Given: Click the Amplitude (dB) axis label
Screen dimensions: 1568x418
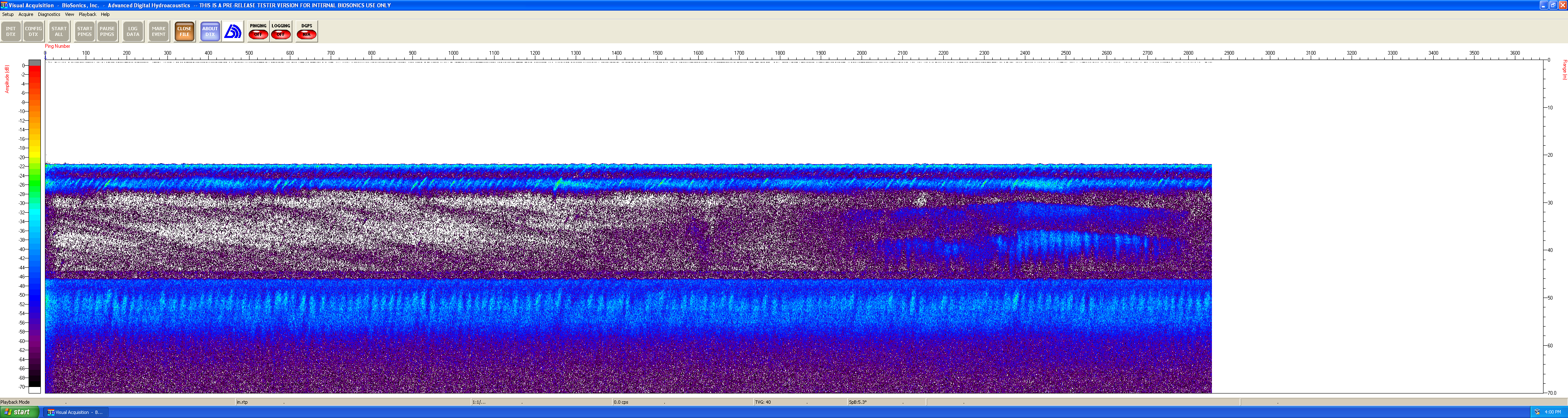Looking at the screenshot, I should point(7,78).
